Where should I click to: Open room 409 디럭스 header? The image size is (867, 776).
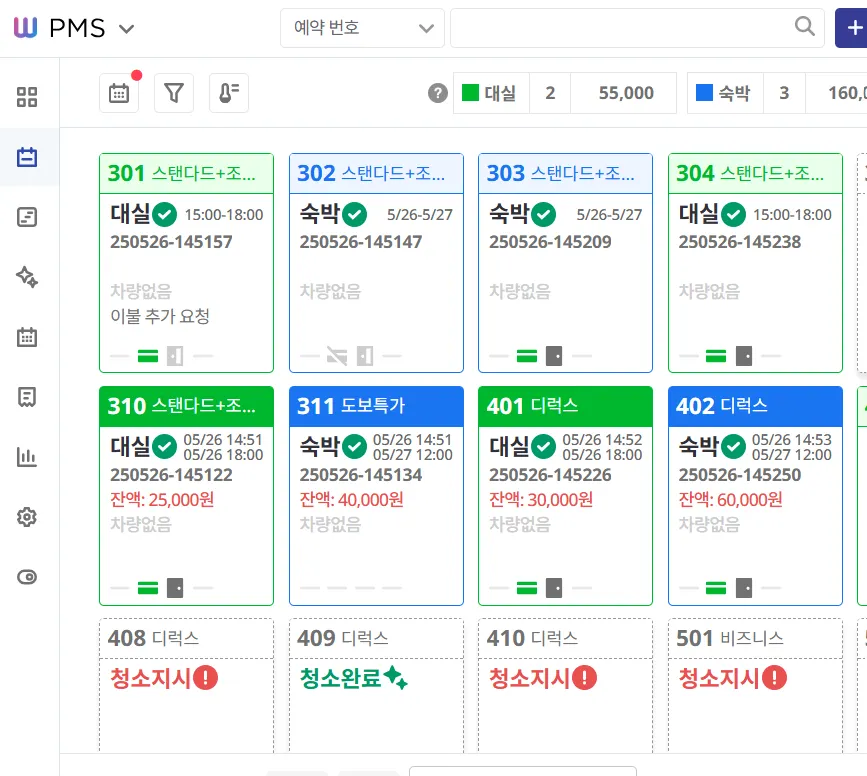pos(376,638)
